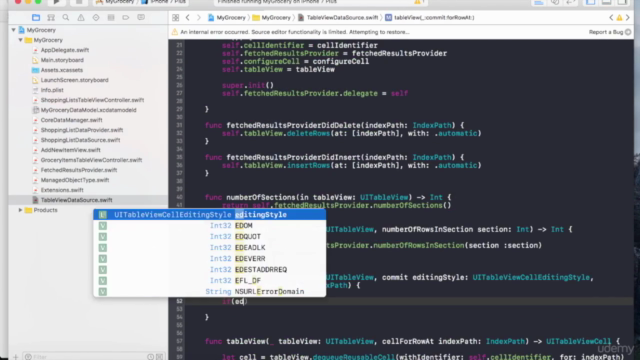Open the MyGrocery project jump bar segment

[x=227, y=18]
